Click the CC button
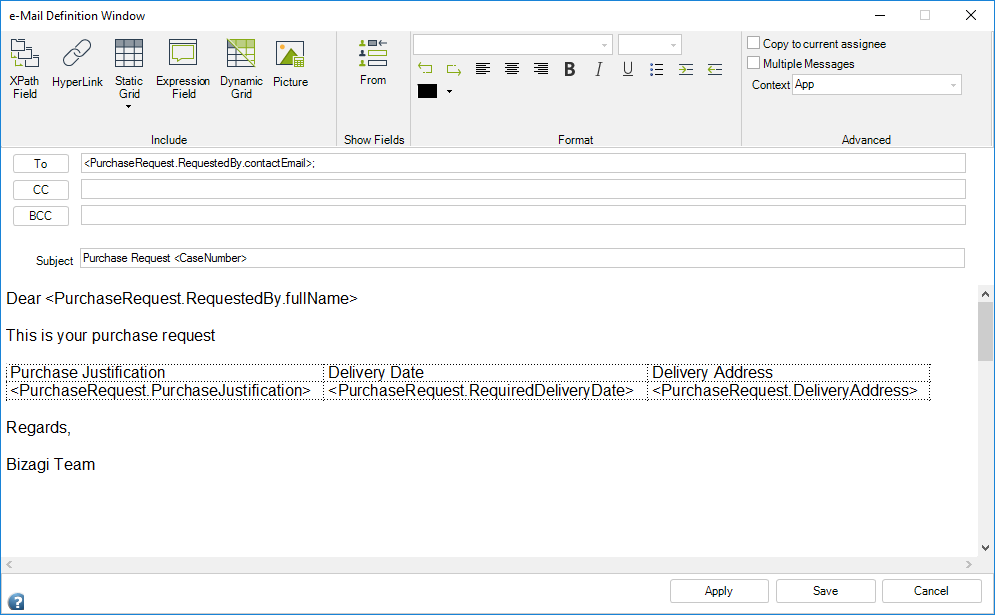Screen dimensions: 995x615 point(41,190)
